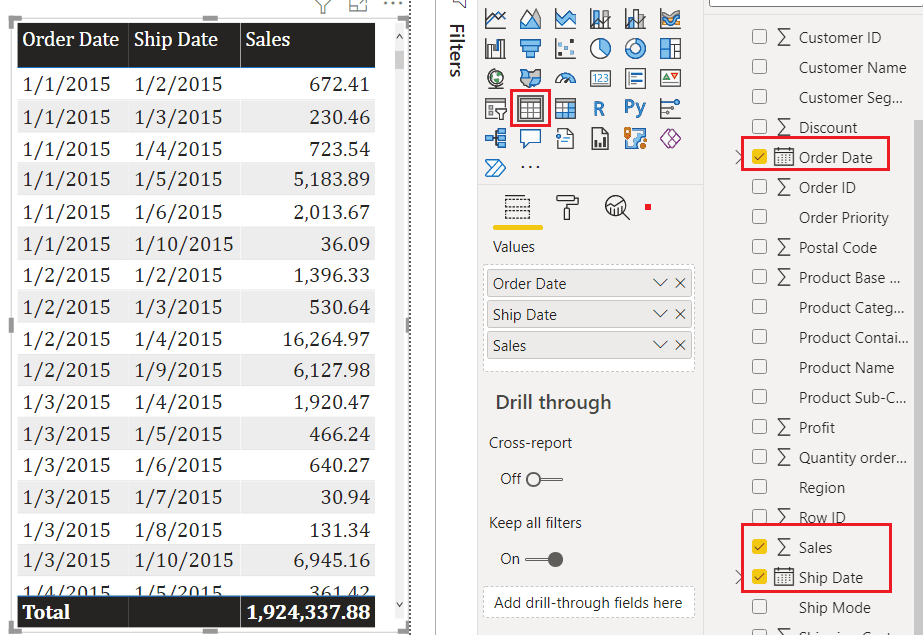Select the slicer visualization

tap(495, 108)
